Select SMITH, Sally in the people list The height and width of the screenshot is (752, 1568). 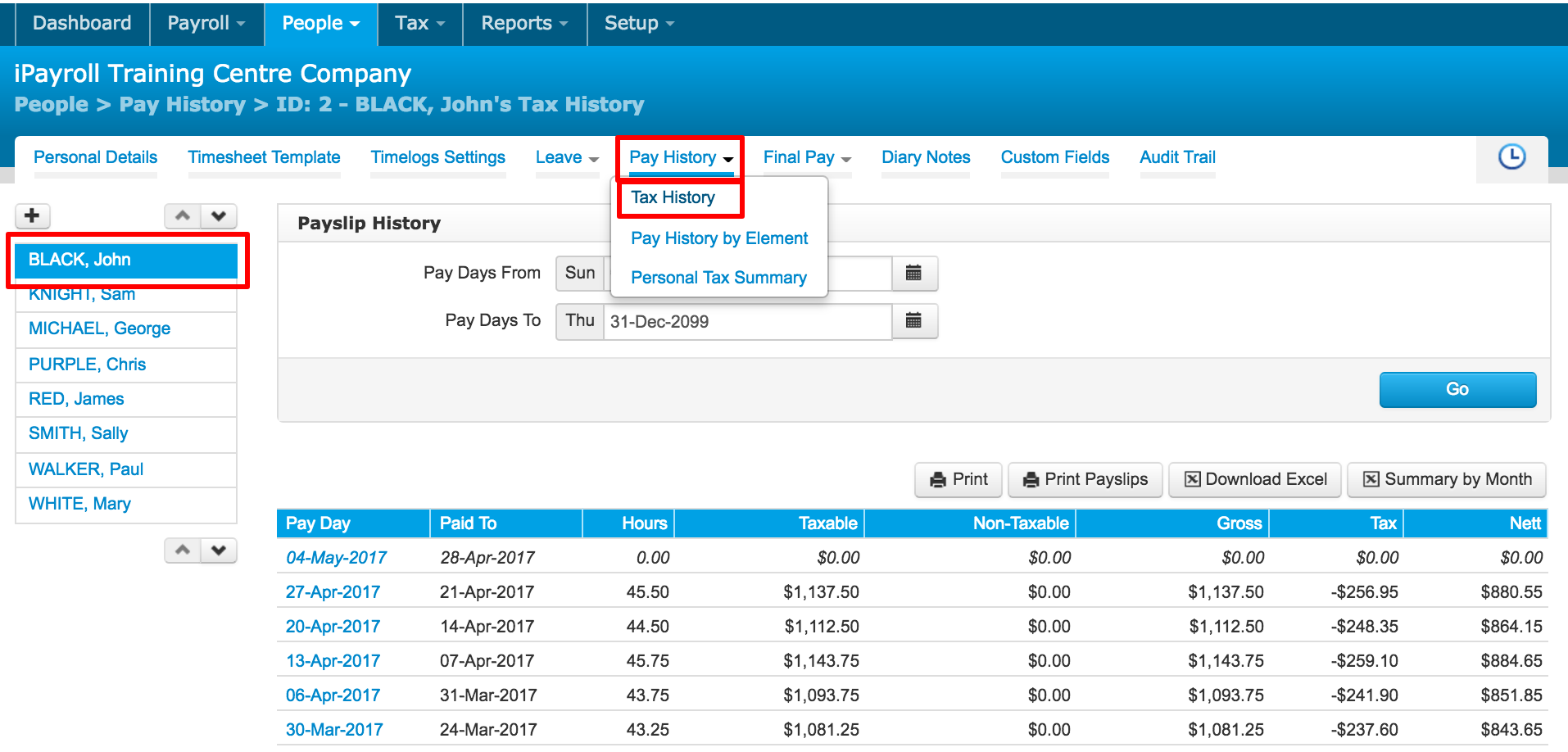126,433
